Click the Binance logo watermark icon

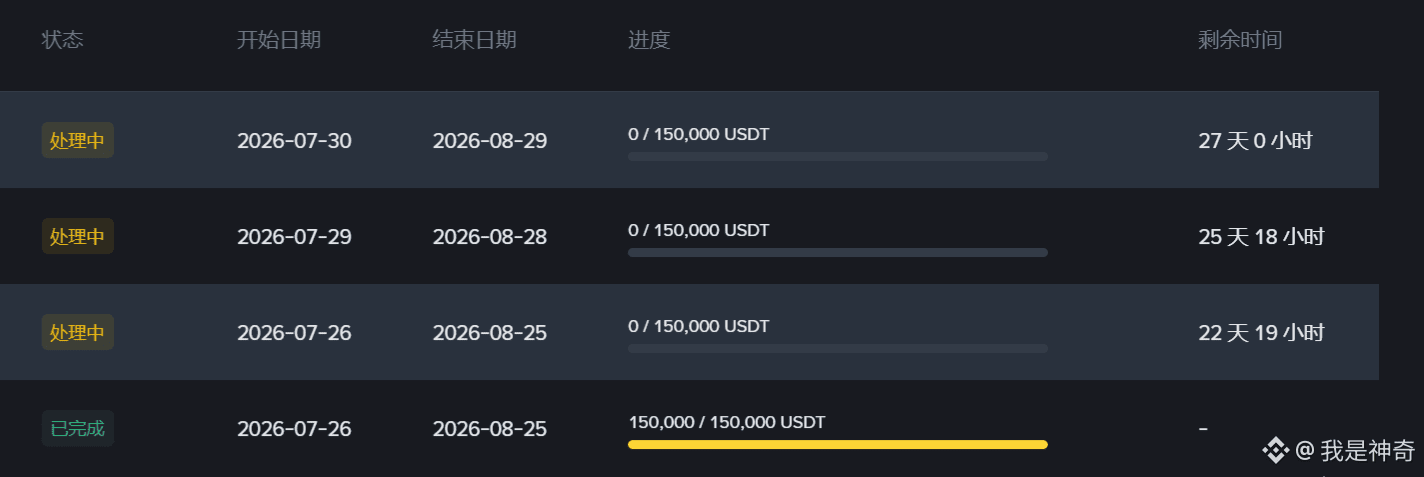coord(1275,450)
